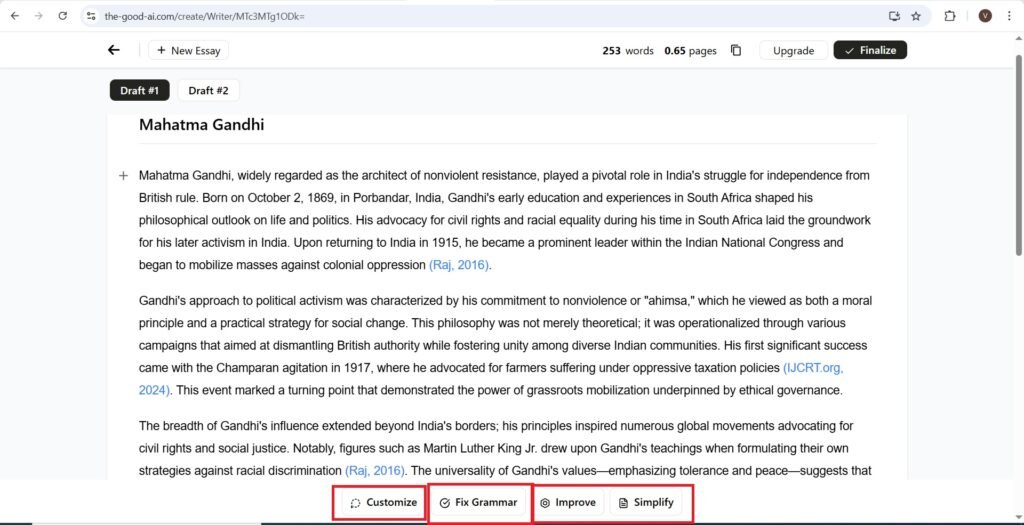This screenshot has width=1024, height=525.
Task: Click the Simplify button in the bottom toolbar
Action: (646, 502)
